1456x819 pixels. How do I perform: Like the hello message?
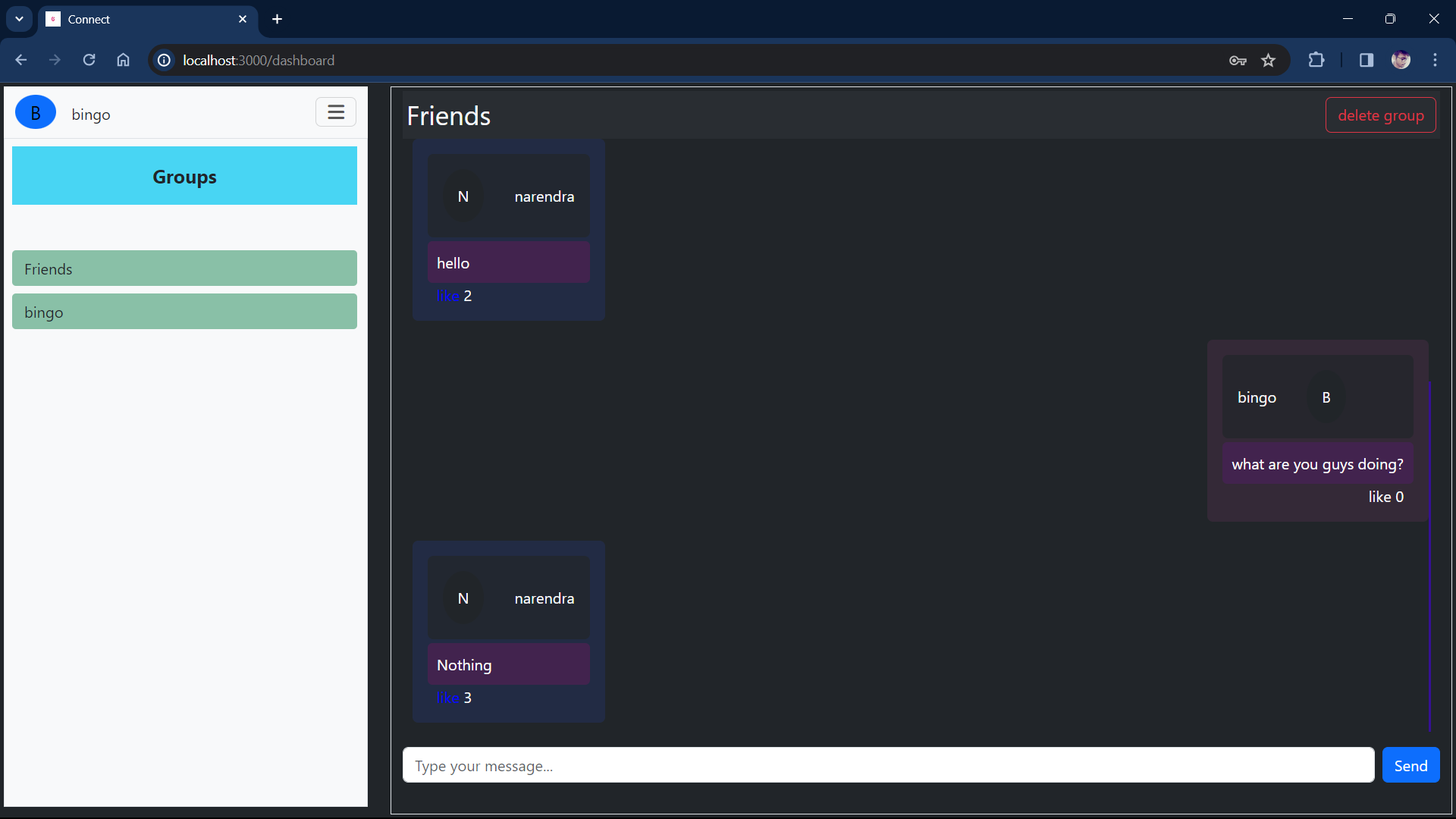[447, 296]
